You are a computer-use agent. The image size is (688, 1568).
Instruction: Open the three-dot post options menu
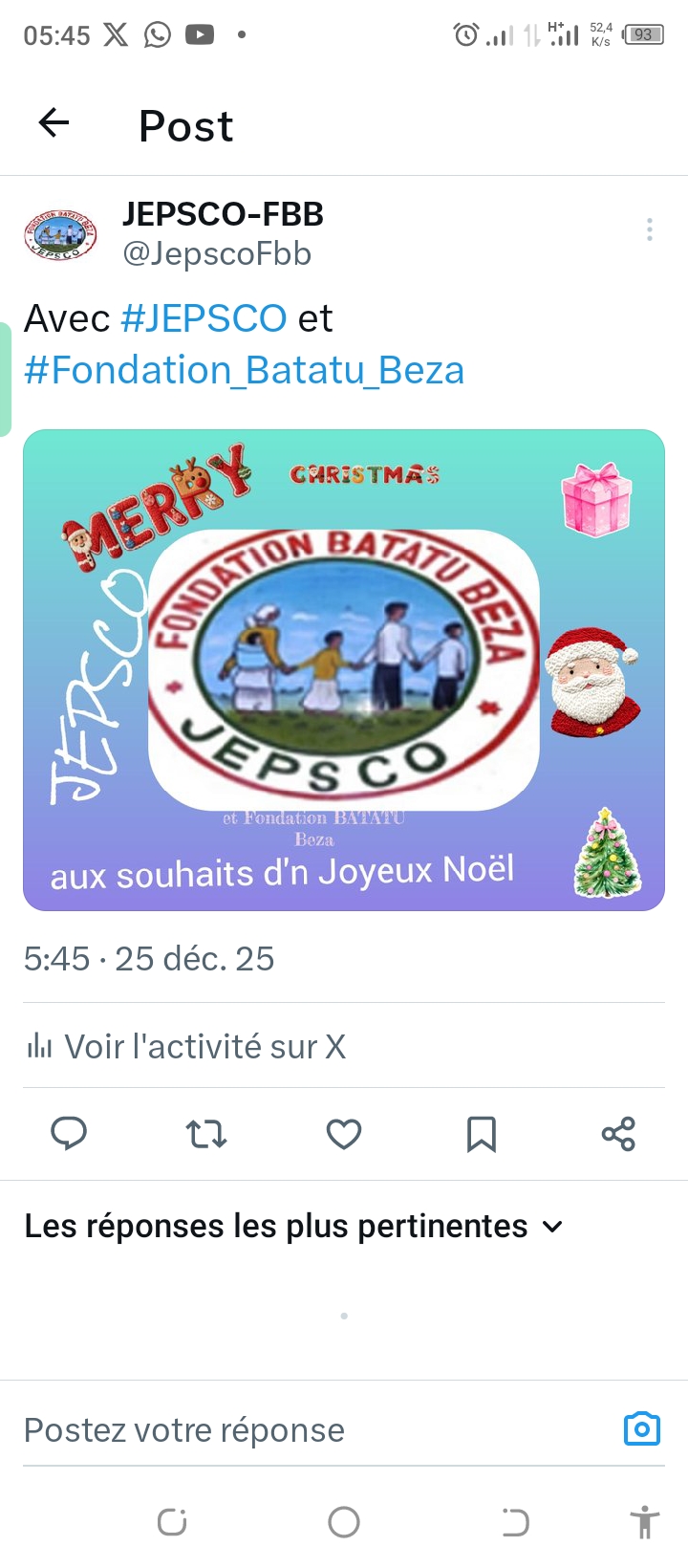click(650, 229)
